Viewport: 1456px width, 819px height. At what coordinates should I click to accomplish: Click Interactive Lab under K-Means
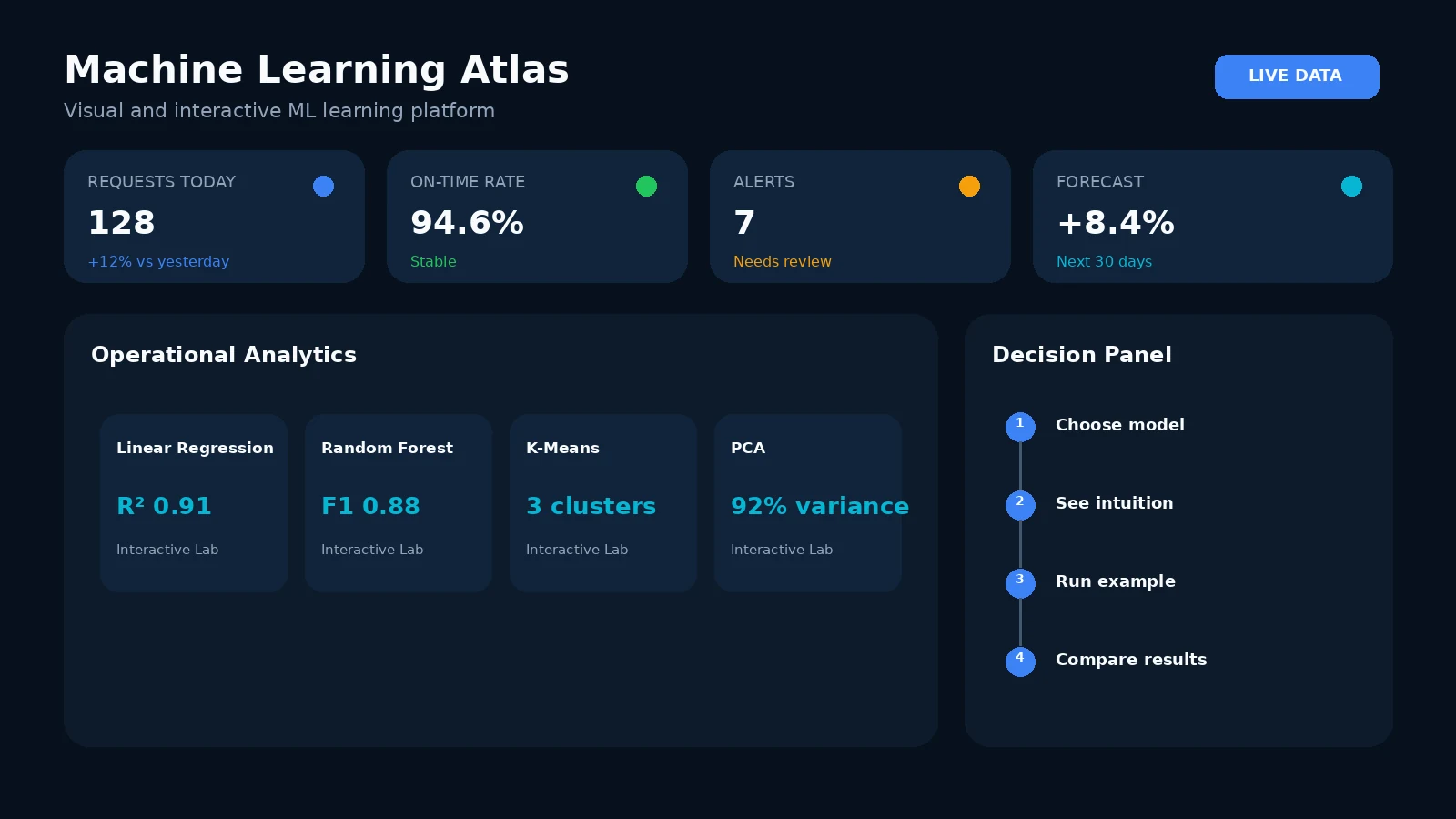click(x=577, y=550)
